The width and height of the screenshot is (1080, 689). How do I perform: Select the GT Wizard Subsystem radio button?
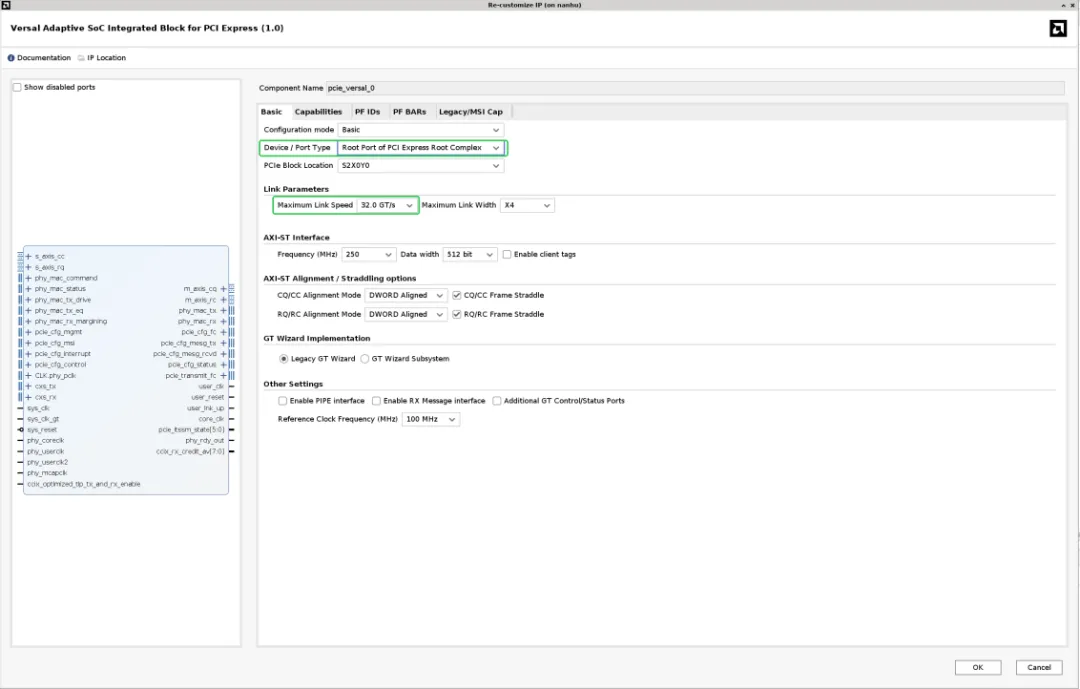[x=365, y=359]
